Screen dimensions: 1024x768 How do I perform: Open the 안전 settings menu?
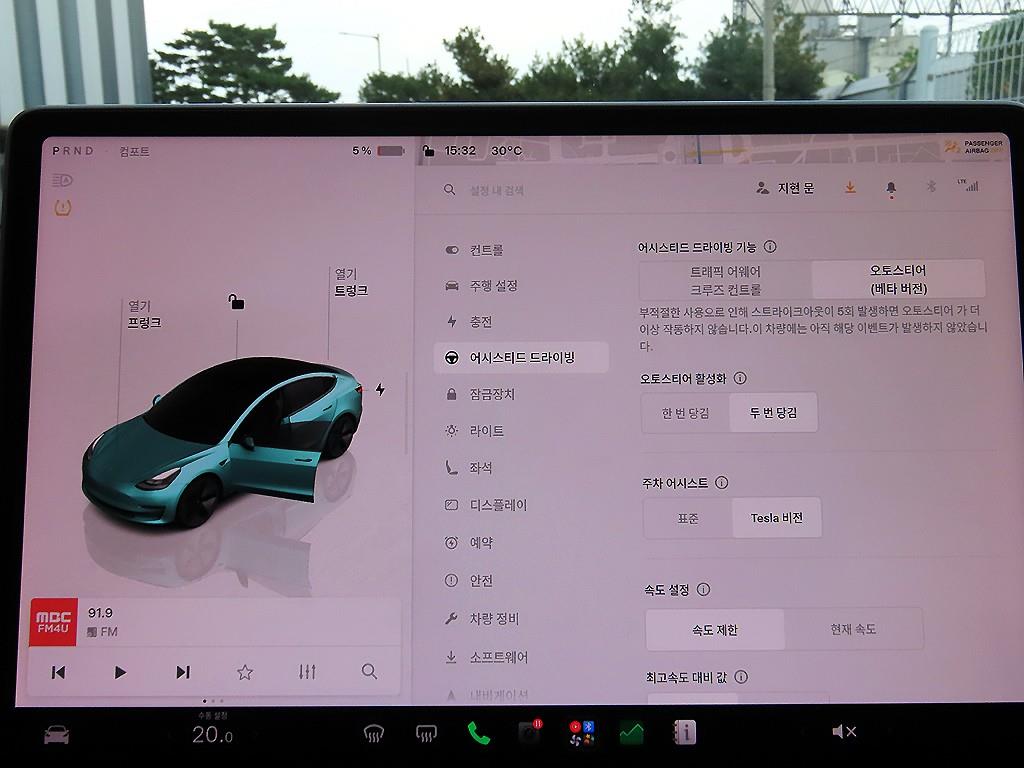[470, 581]
